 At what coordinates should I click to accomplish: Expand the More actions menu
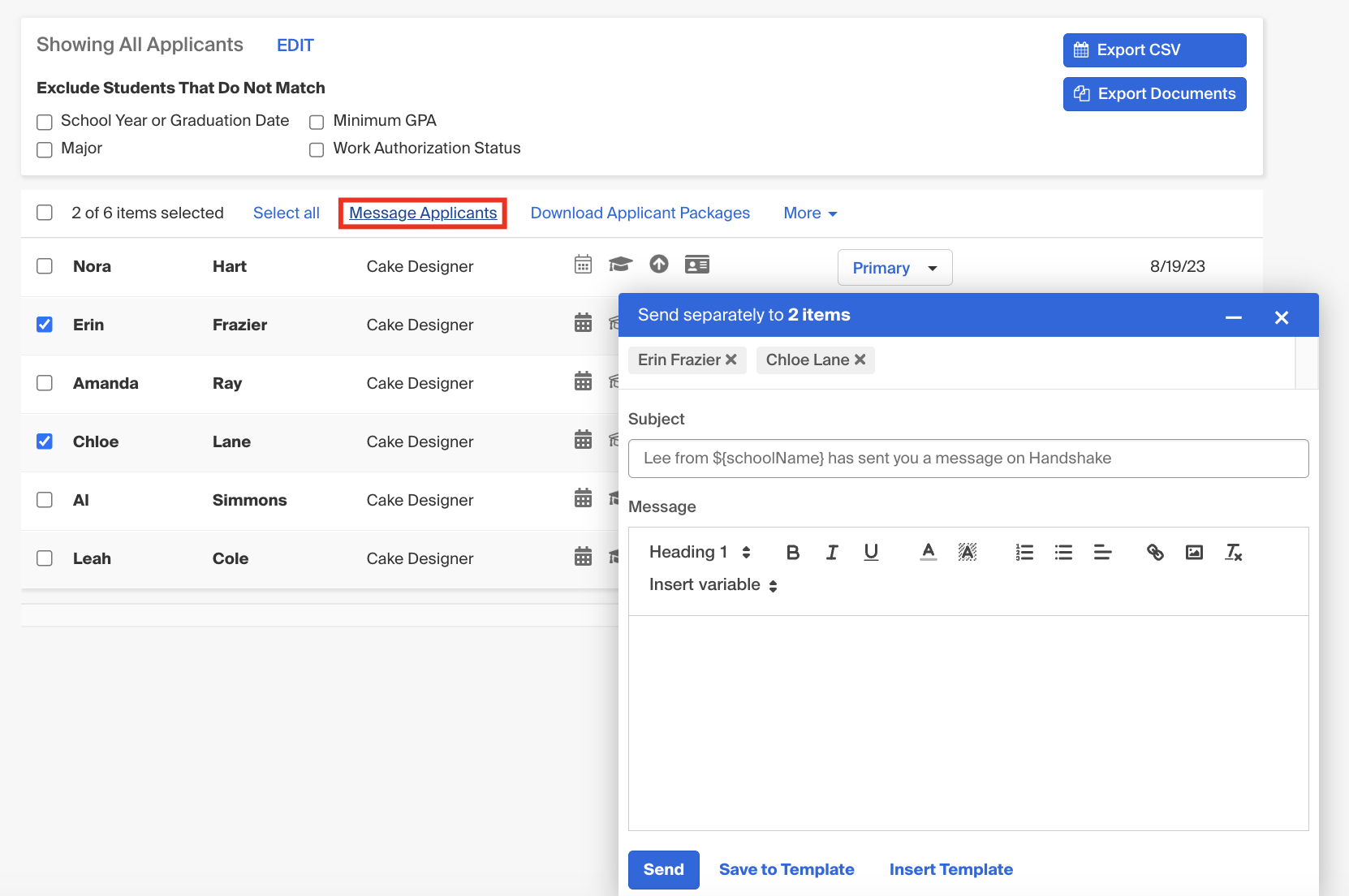[x=809, y=213]
